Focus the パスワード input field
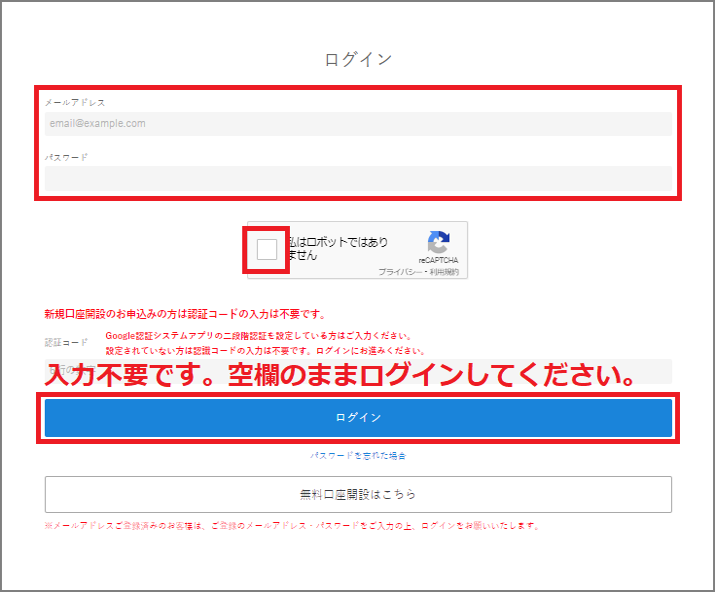 click(358, 178)
